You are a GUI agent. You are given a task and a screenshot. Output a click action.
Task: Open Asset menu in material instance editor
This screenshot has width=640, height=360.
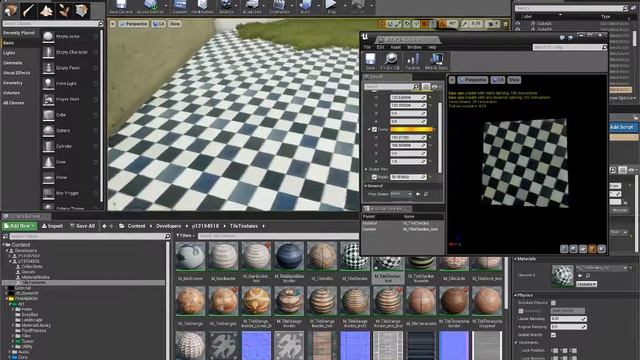[x=396, y=47]
